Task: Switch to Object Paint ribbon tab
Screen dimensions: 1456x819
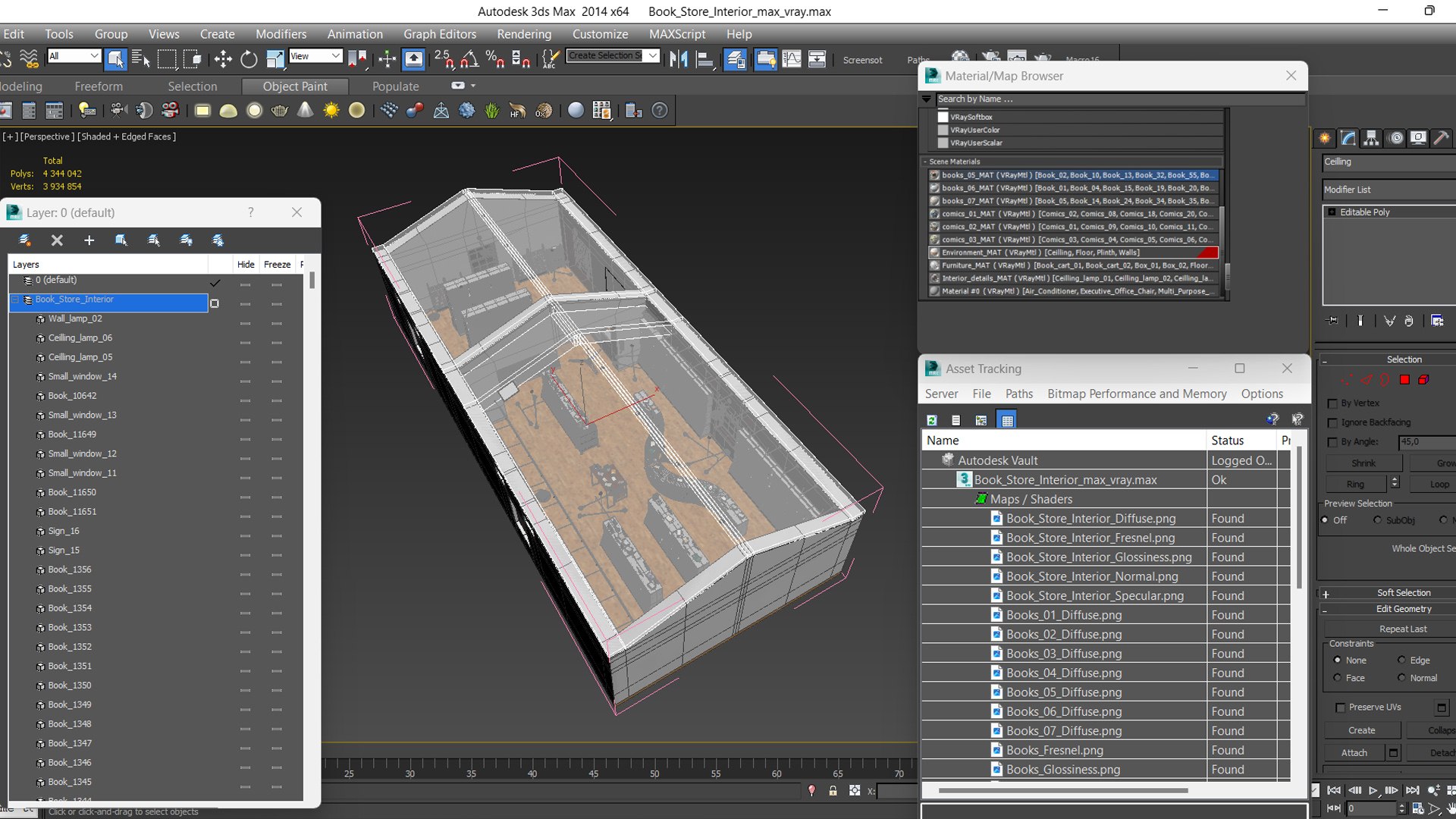Action: (295, 86)
